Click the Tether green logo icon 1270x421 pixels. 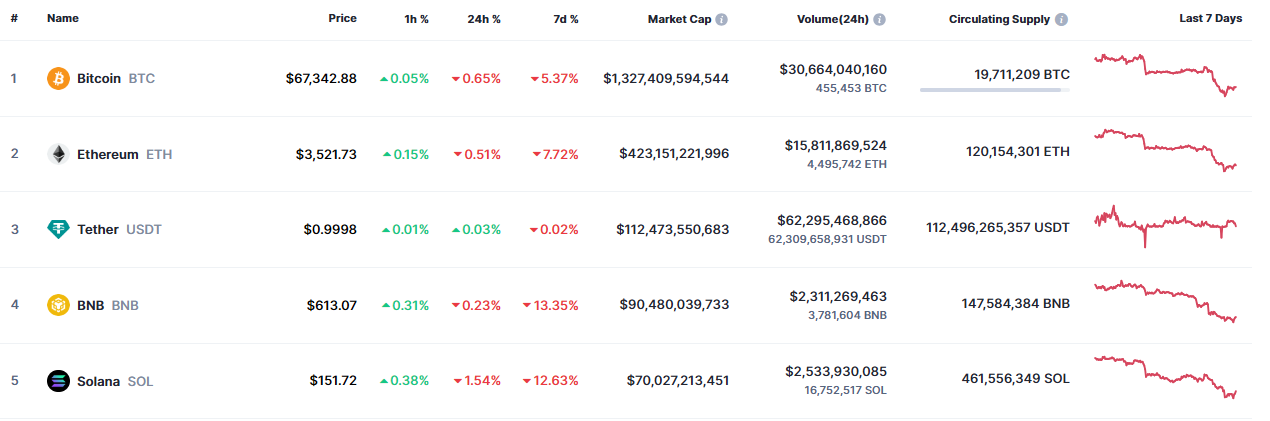click(59, 229)
